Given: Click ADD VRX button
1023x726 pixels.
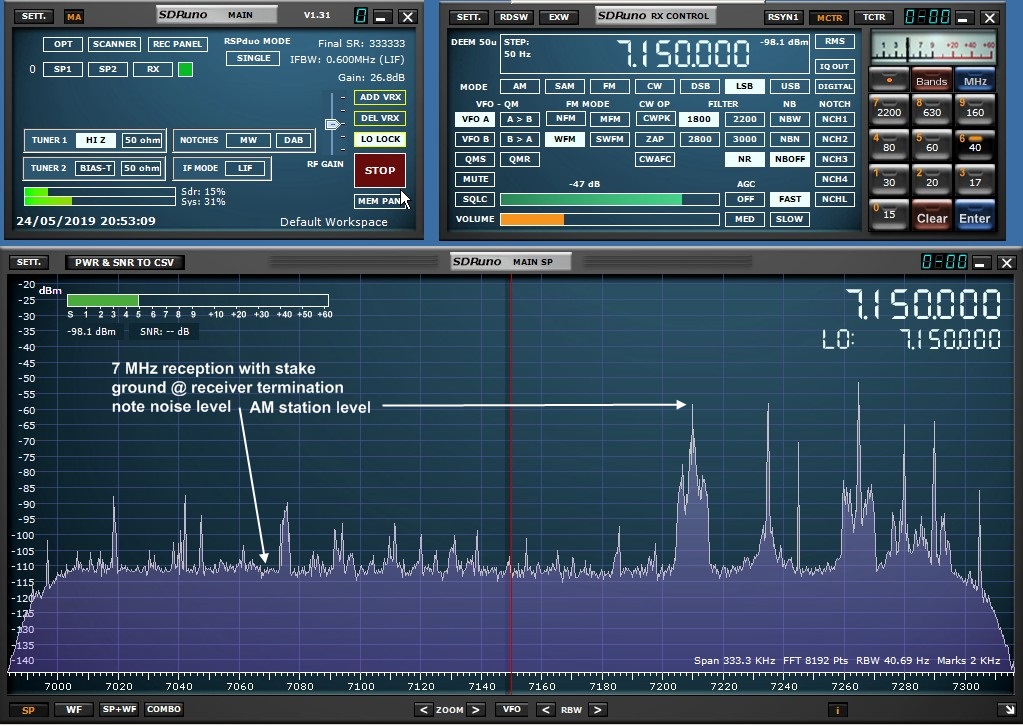Looking at the screenshot, I should tap(380, 97).
